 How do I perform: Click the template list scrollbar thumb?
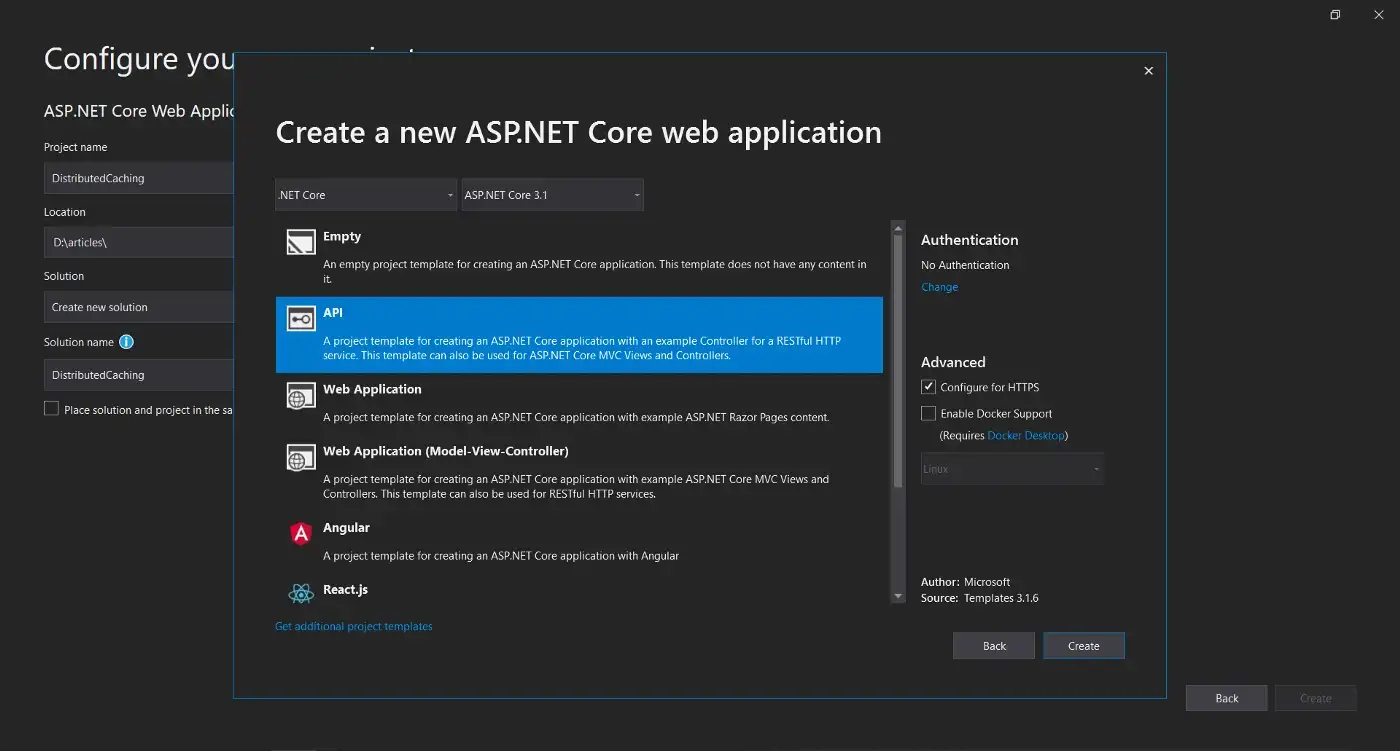click(x=898, y=360)
